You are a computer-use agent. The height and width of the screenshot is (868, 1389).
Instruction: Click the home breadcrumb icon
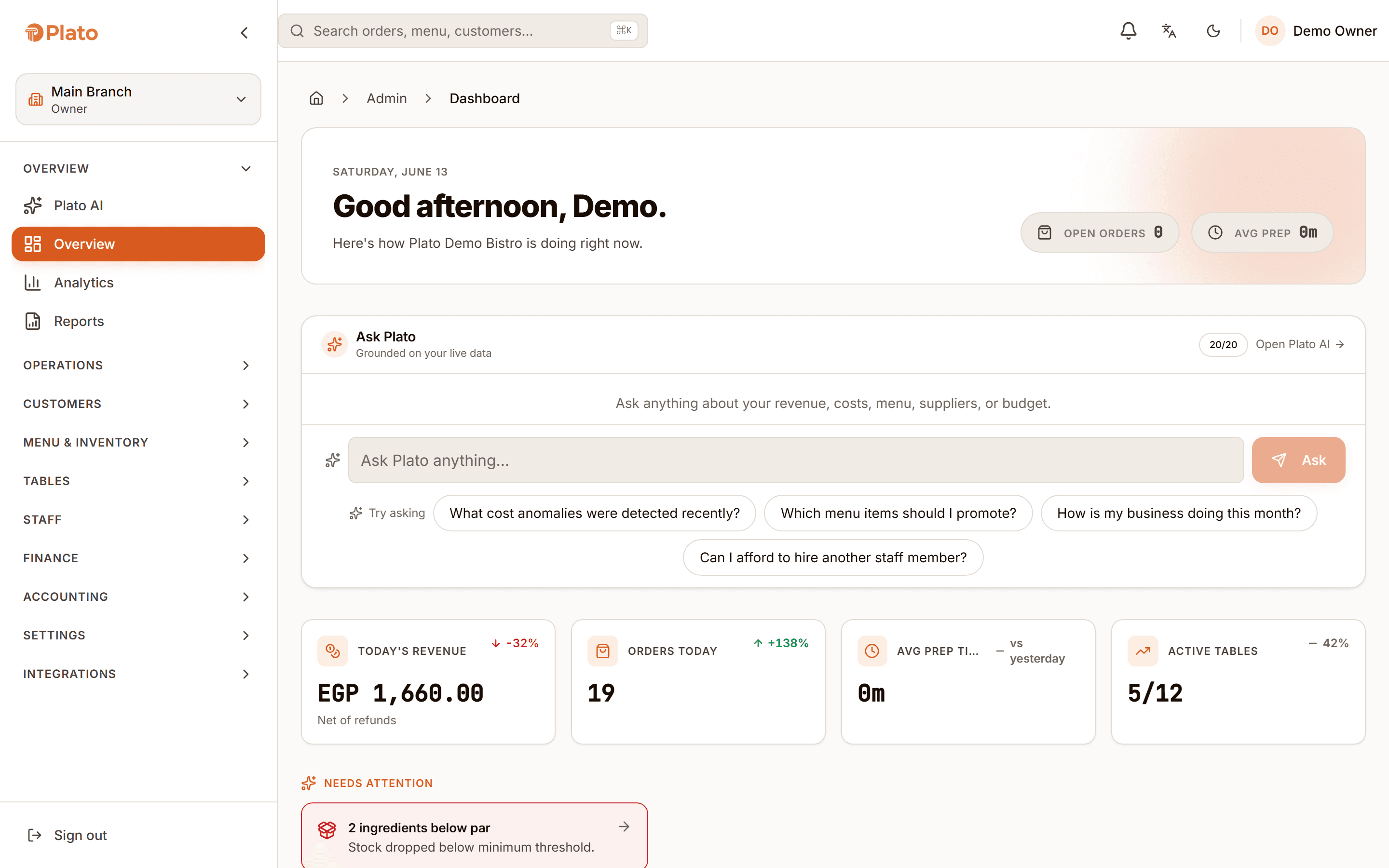[x=316, y=98]
